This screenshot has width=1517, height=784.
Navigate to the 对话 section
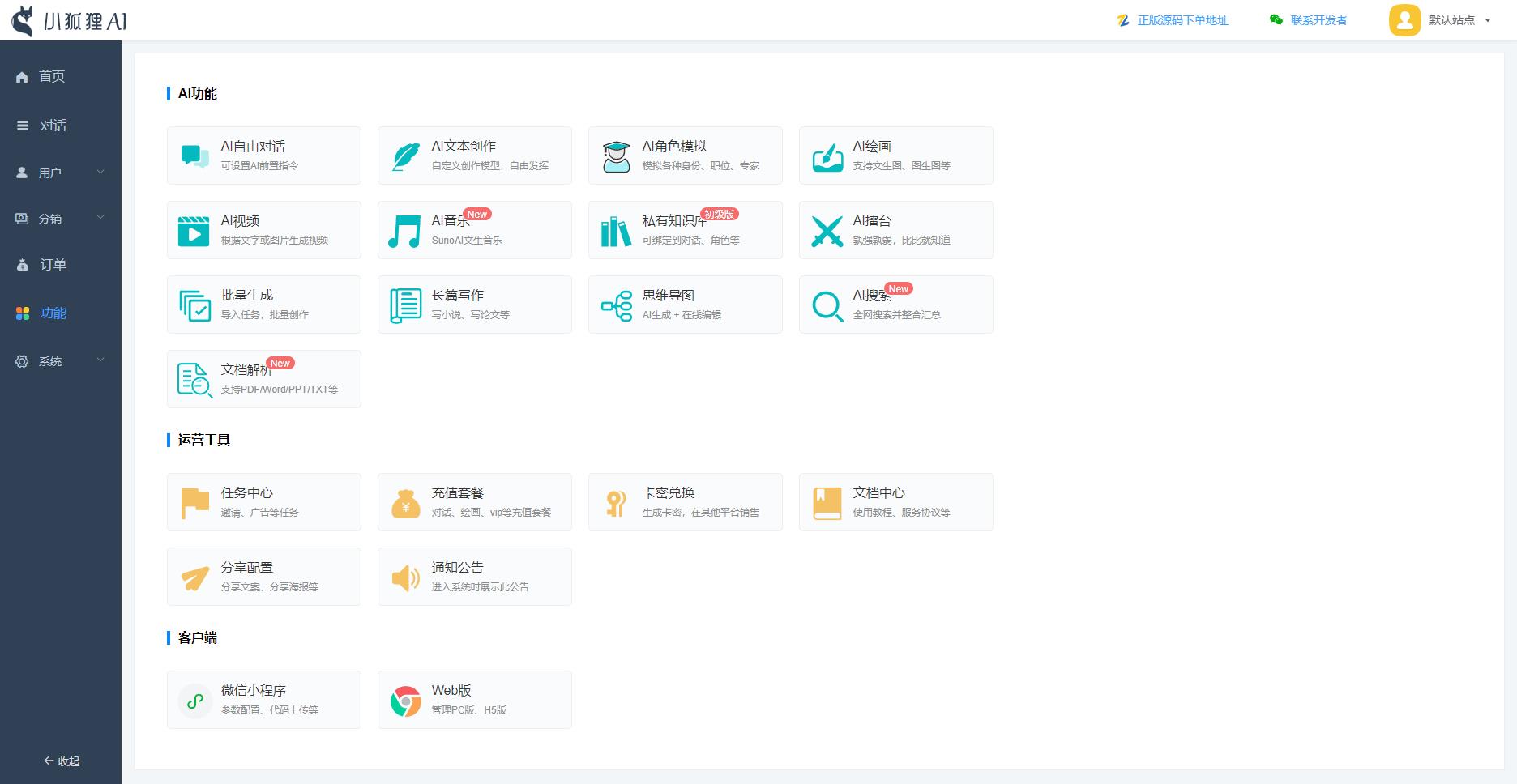coord(53,125)
